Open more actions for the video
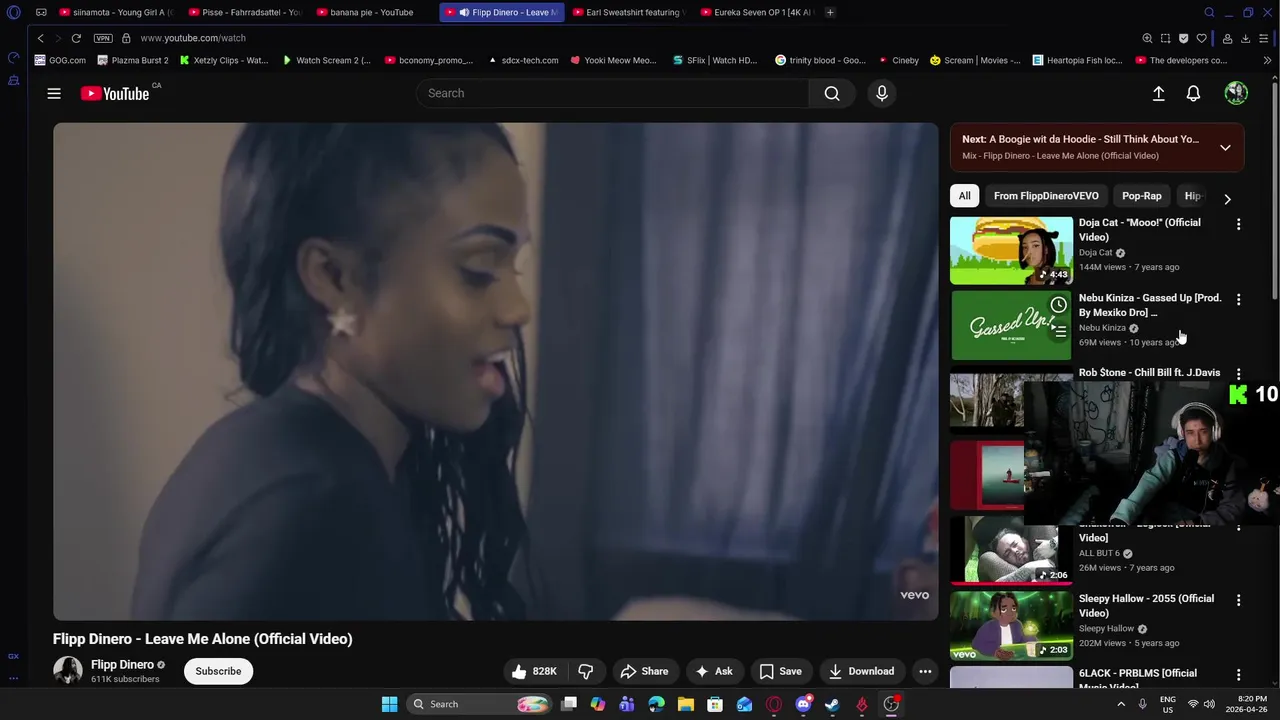1280x720 pixels. point(925,671)
